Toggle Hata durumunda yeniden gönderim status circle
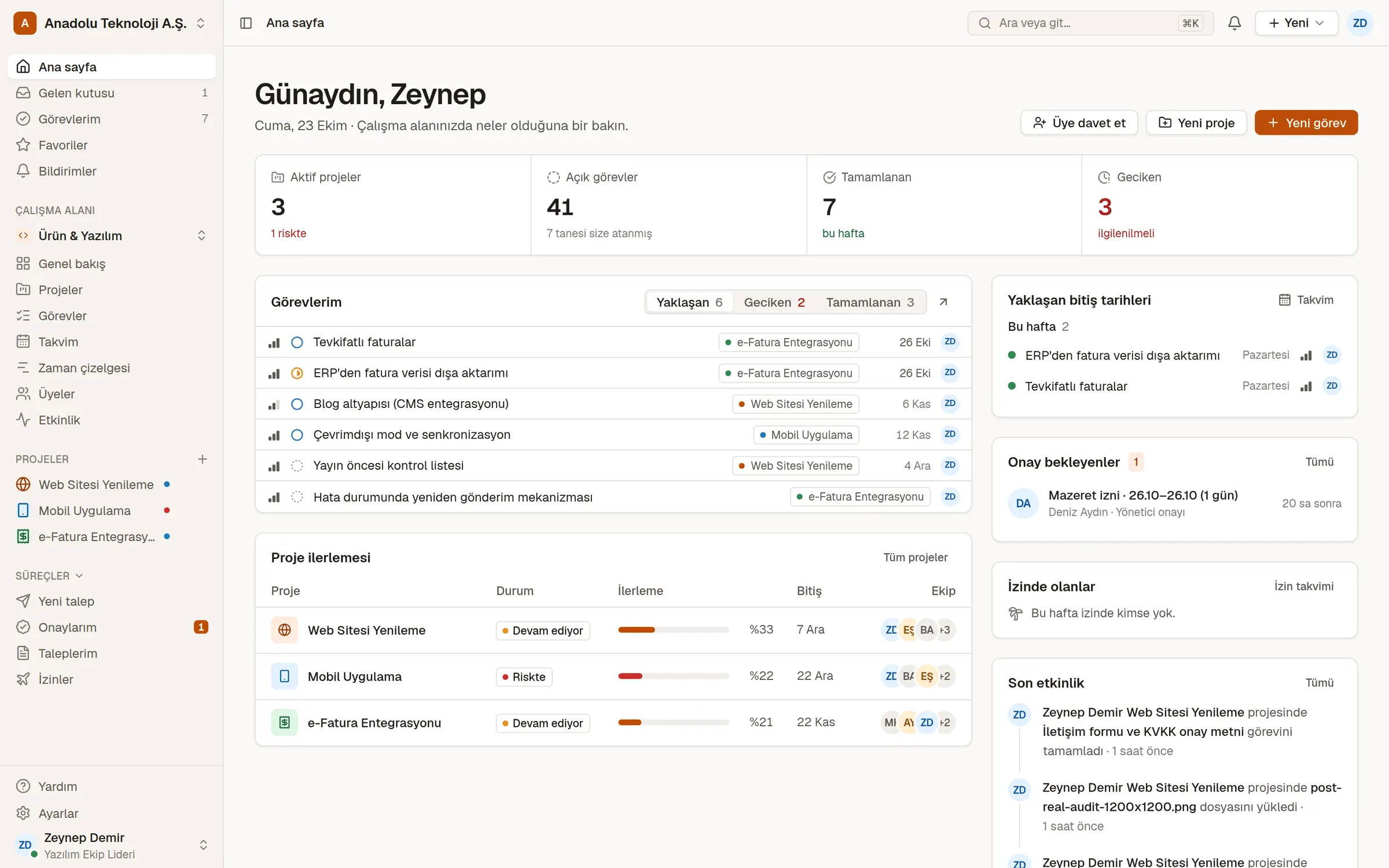The width and height of the screenshot is (1389, 868). coord(297,496)
